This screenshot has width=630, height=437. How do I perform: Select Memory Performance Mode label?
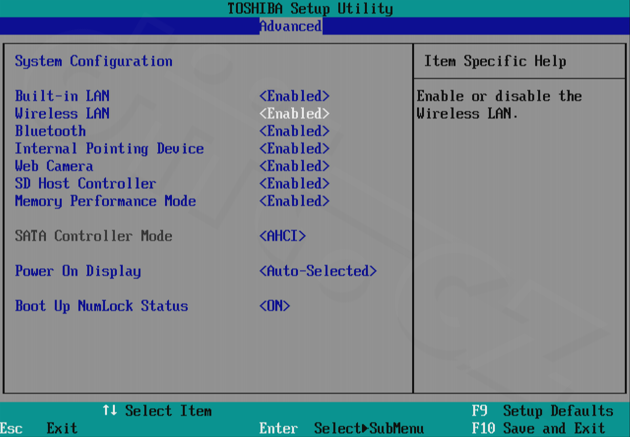[105, 201]
